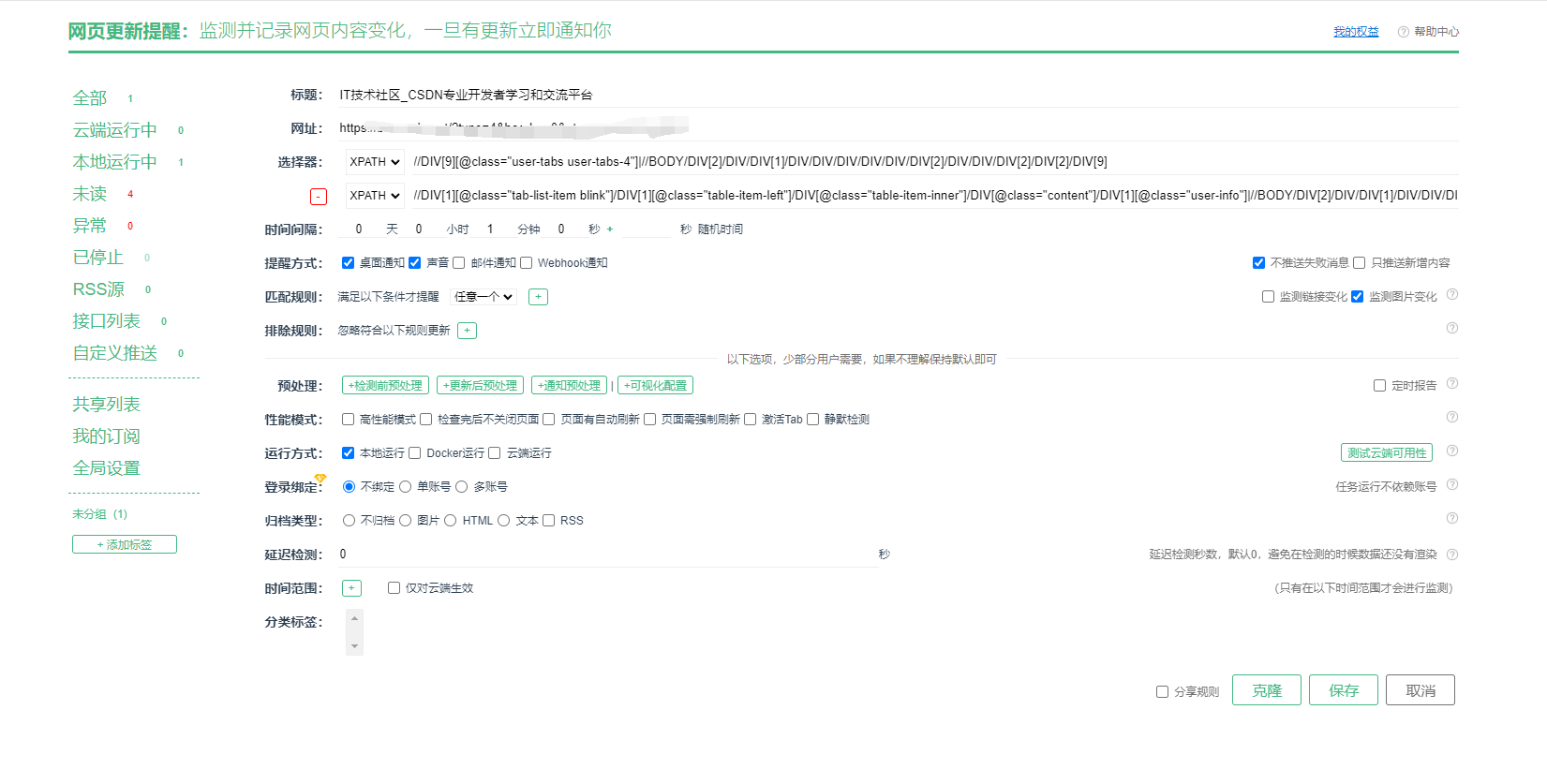Screen dimensions: 1547x784
Task: Uncheck 监测图片变化 checkbox
Action: 1357,297
